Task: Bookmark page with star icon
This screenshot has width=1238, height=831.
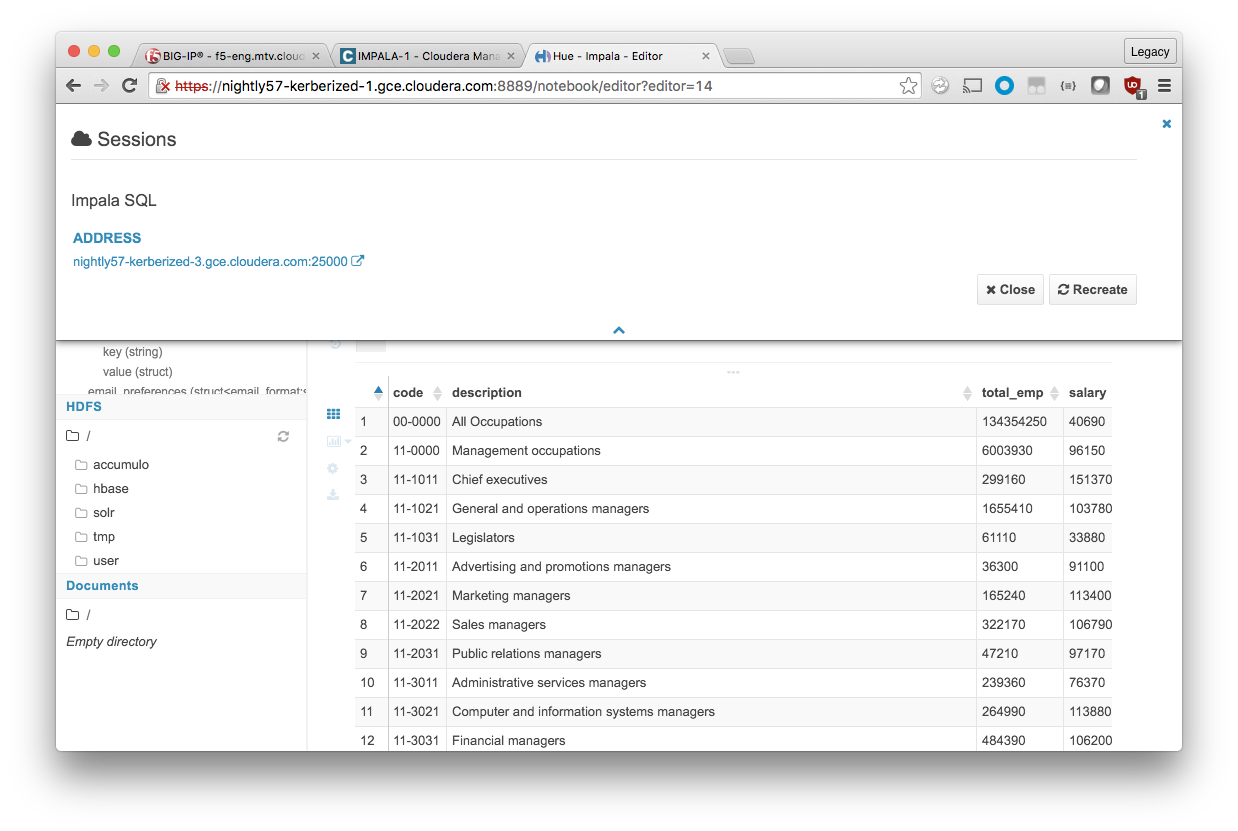Action: pyautogui.click(x=908, y=86)
